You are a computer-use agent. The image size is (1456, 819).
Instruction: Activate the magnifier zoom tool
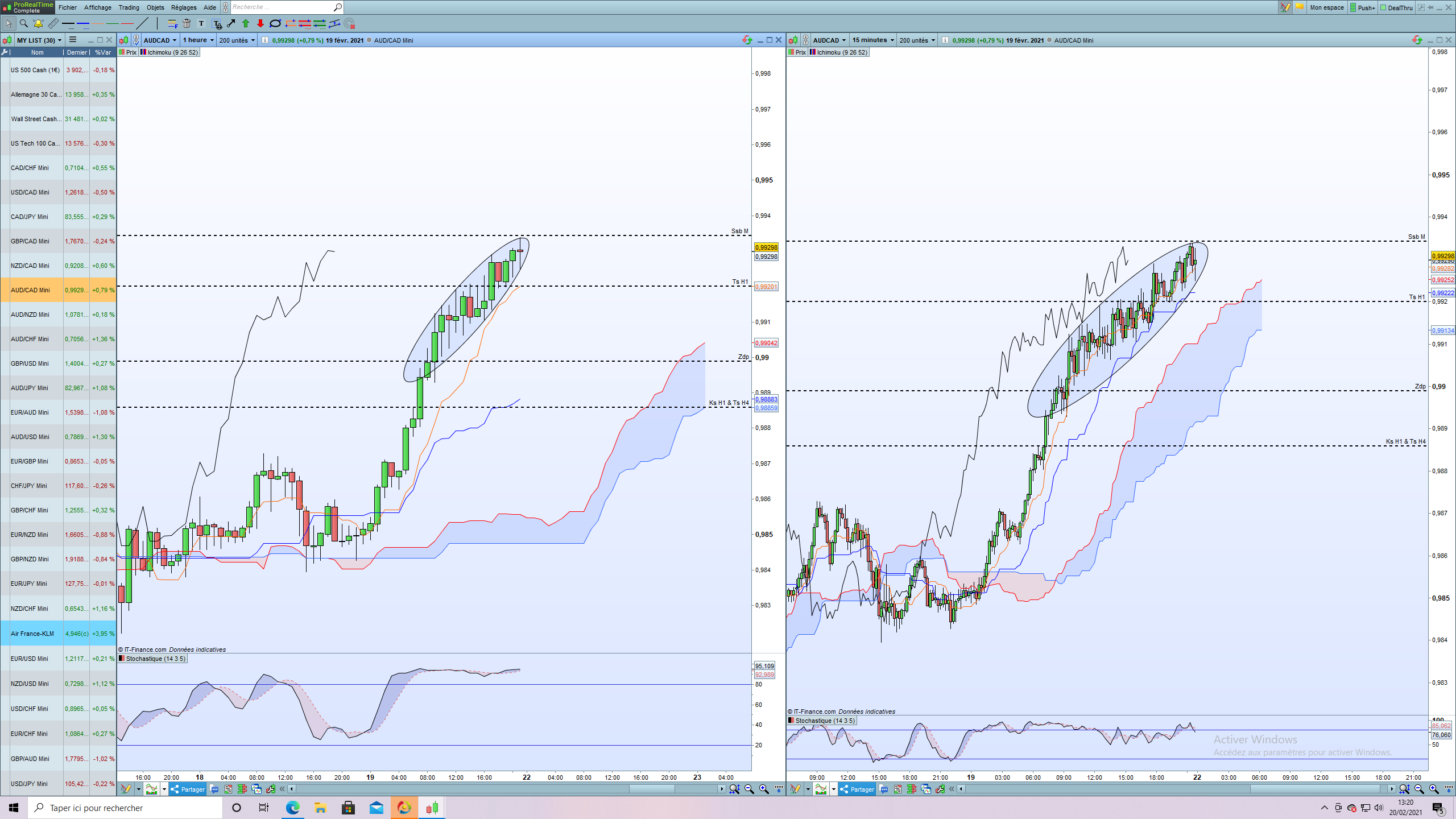pos(24,23)
